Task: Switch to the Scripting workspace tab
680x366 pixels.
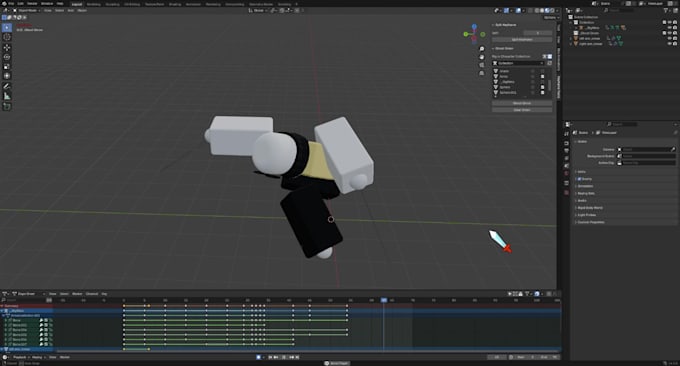Action: tap(284, 4)
